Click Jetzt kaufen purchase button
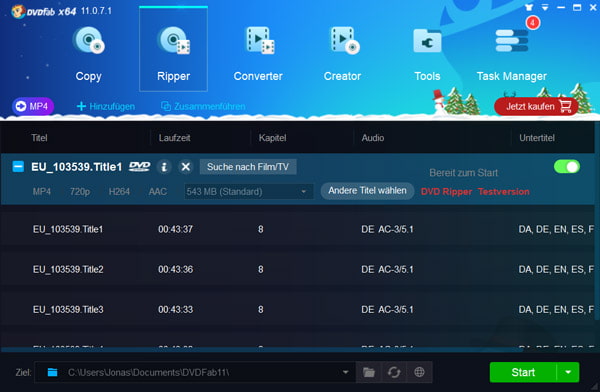600x392 pixels. click(x=536, y=106)
